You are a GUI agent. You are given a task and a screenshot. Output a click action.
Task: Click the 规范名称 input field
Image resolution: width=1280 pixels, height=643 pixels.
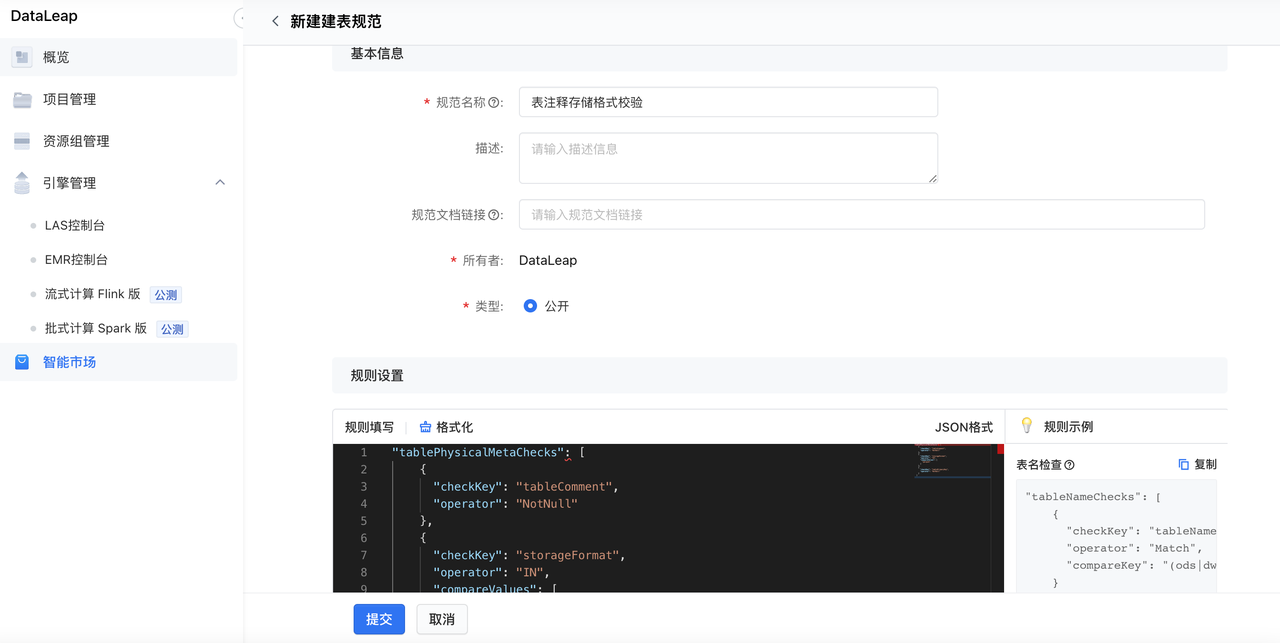tap(728, 102)
